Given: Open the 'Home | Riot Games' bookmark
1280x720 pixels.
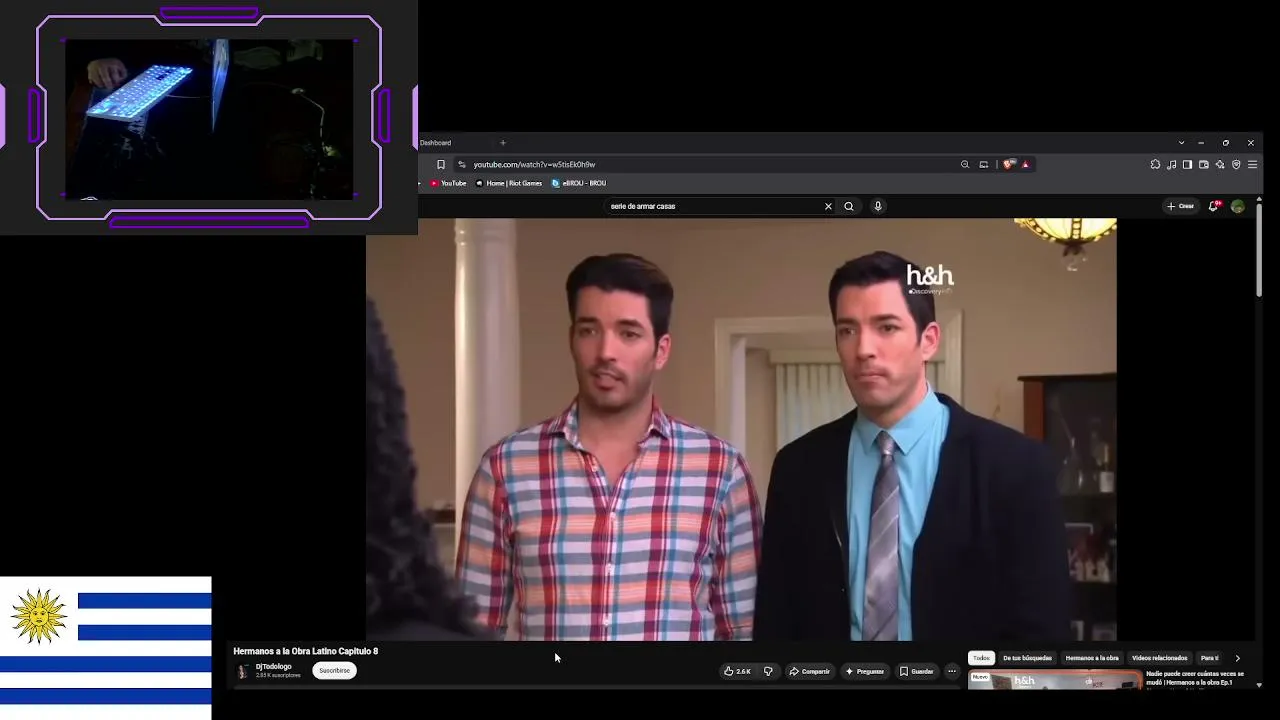Looking at the screenshot, I should point(509,183).
